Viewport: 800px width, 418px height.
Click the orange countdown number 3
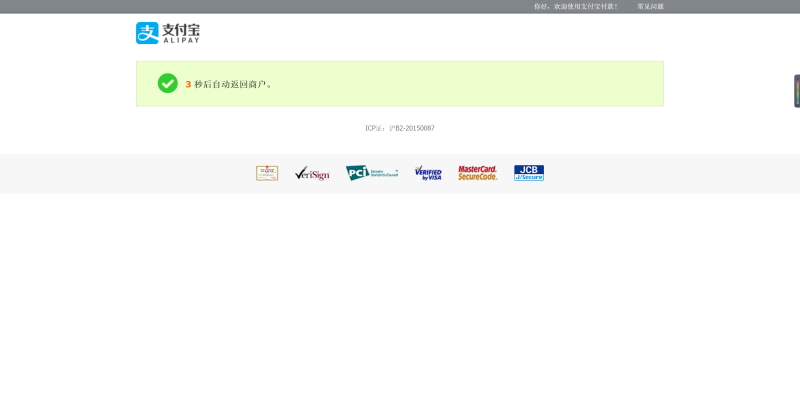pos(188,84)
